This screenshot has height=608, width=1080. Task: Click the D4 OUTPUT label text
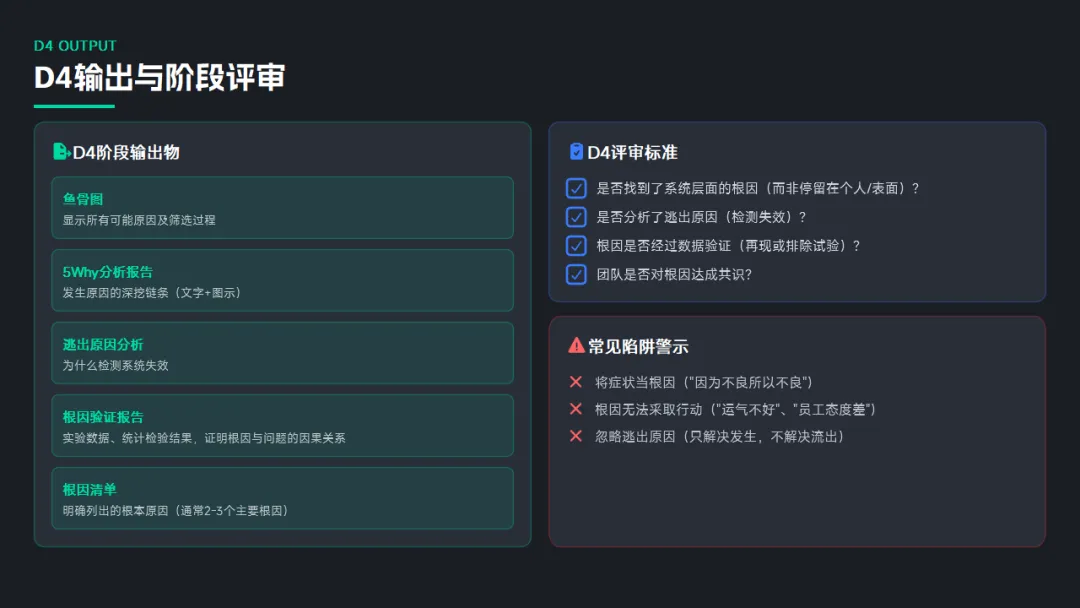click(x=75, y=46)
